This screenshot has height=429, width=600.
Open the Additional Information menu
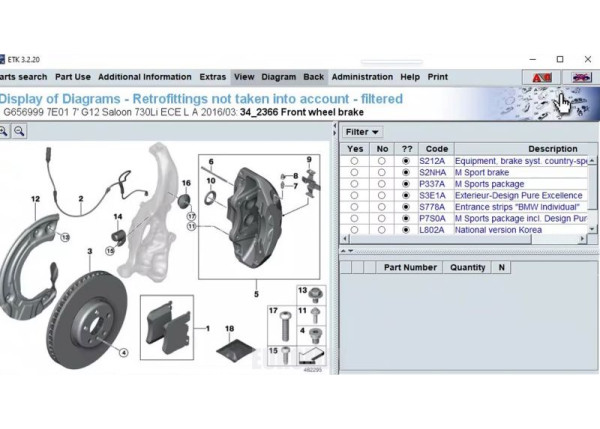click(144, 77)
